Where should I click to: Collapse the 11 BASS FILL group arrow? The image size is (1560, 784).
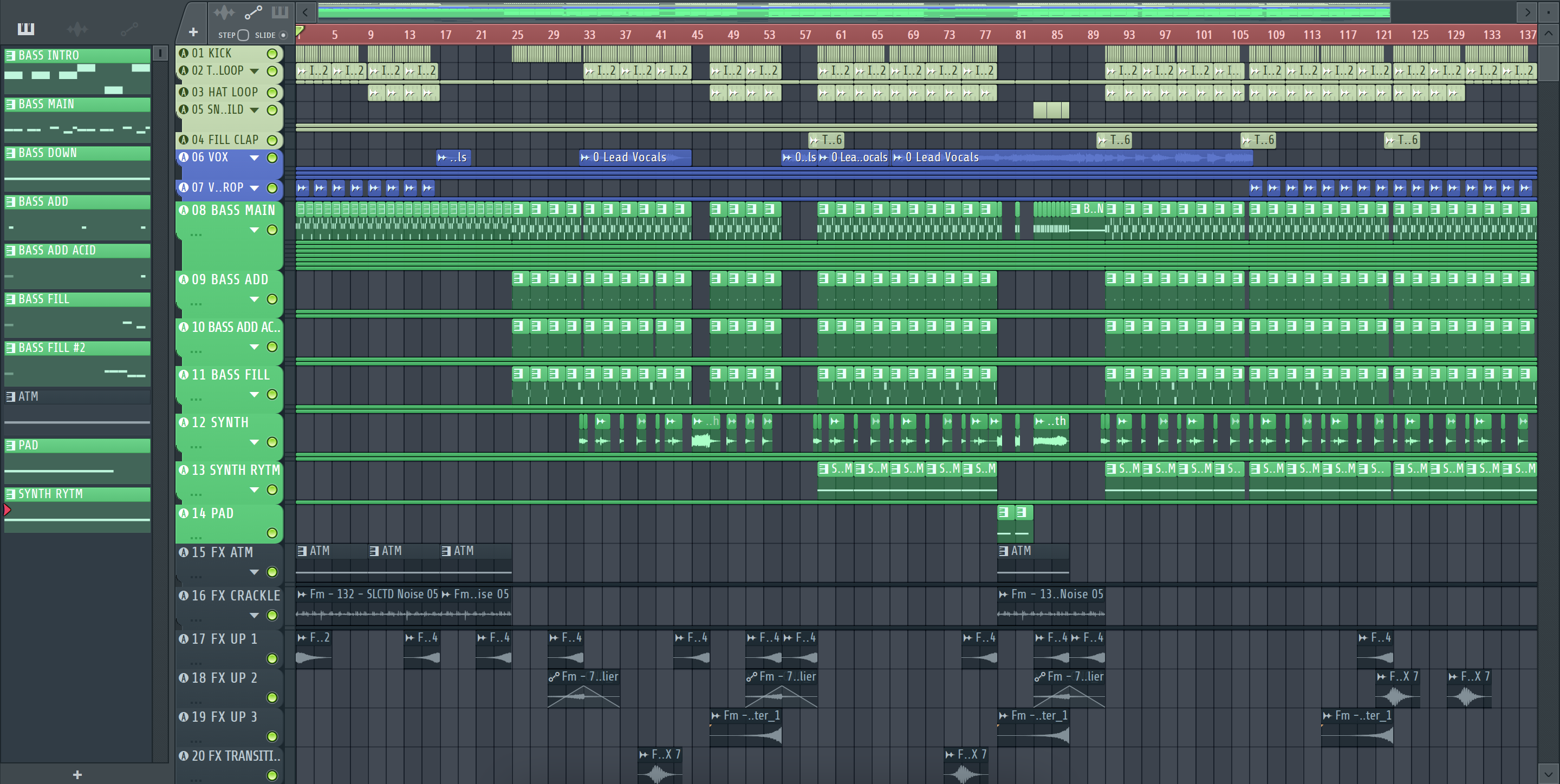click(x=255, y=395)
